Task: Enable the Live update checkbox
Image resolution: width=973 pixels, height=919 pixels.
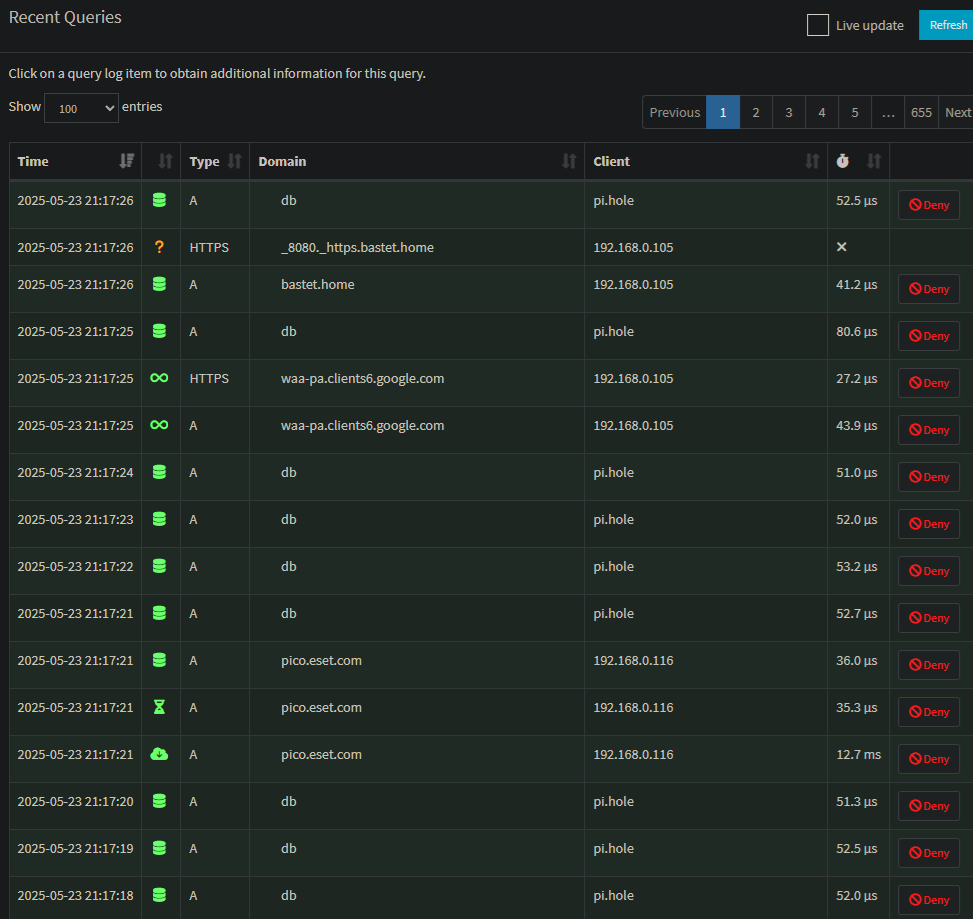Action: click(x=817, y=25)
